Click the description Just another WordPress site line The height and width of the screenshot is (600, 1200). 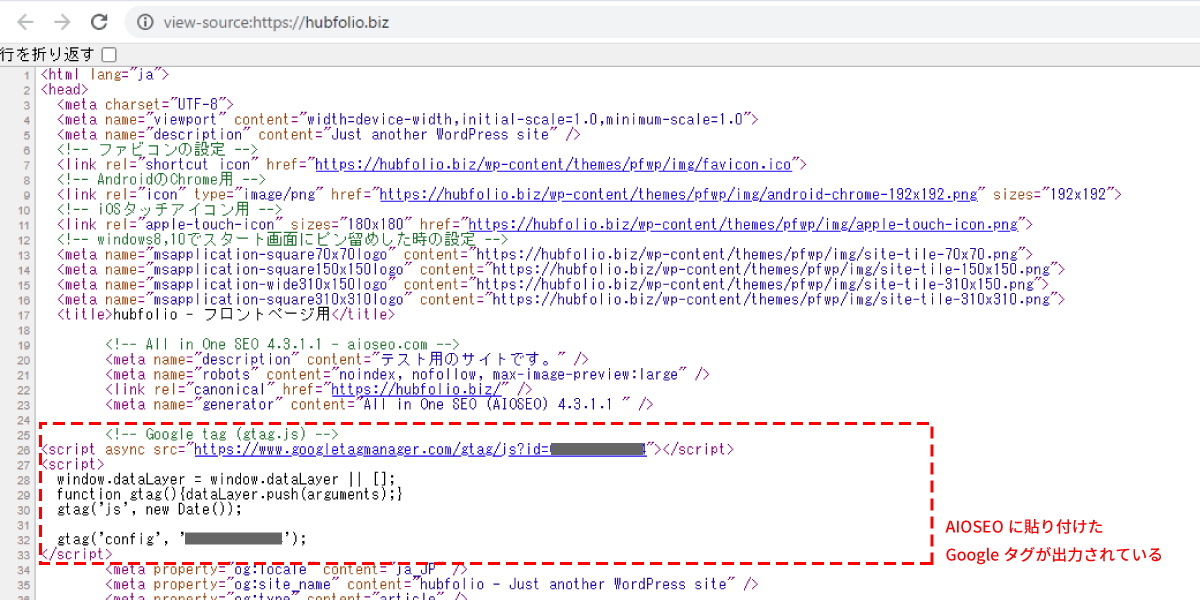(x=319, y=134)
